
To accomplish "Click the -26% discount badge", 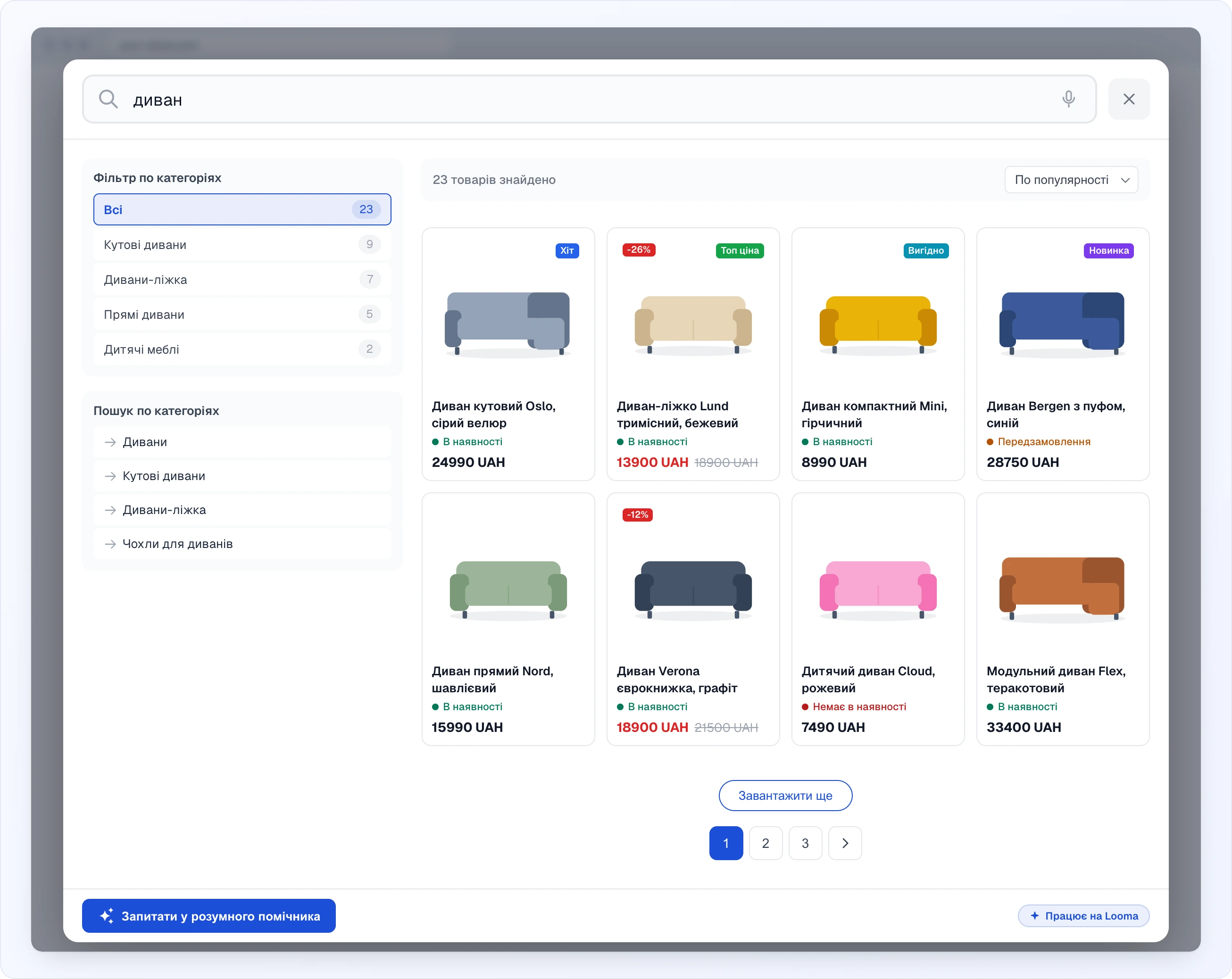I will (x=638, y=249).
